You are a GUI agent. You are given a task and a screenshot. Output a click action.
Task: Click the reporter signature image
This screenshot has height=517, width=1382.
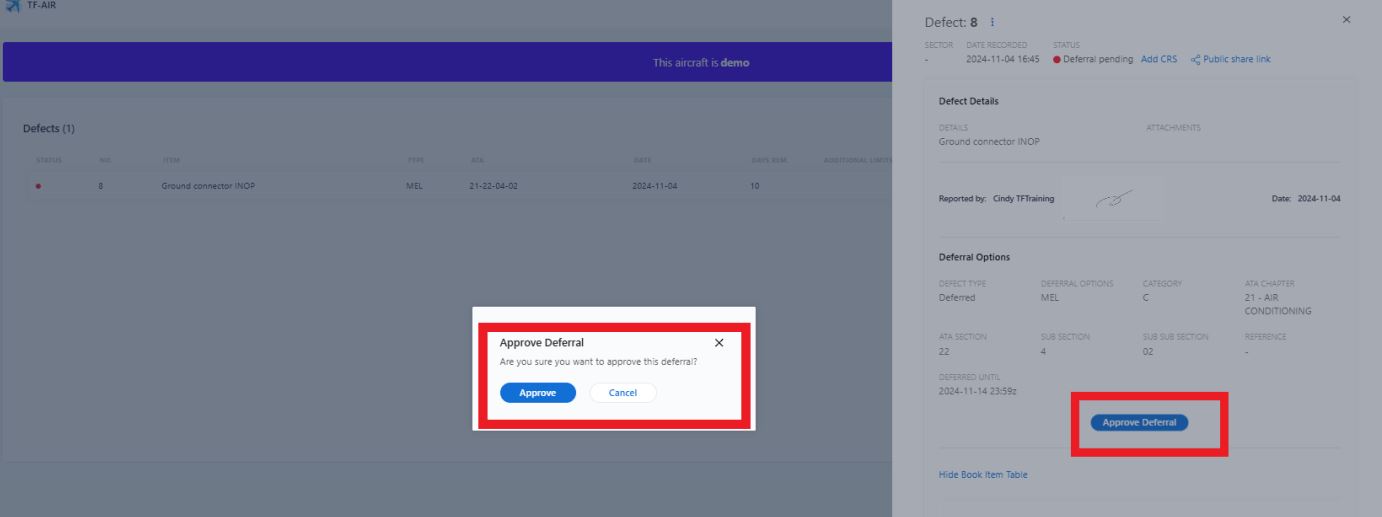point(1109,198)
